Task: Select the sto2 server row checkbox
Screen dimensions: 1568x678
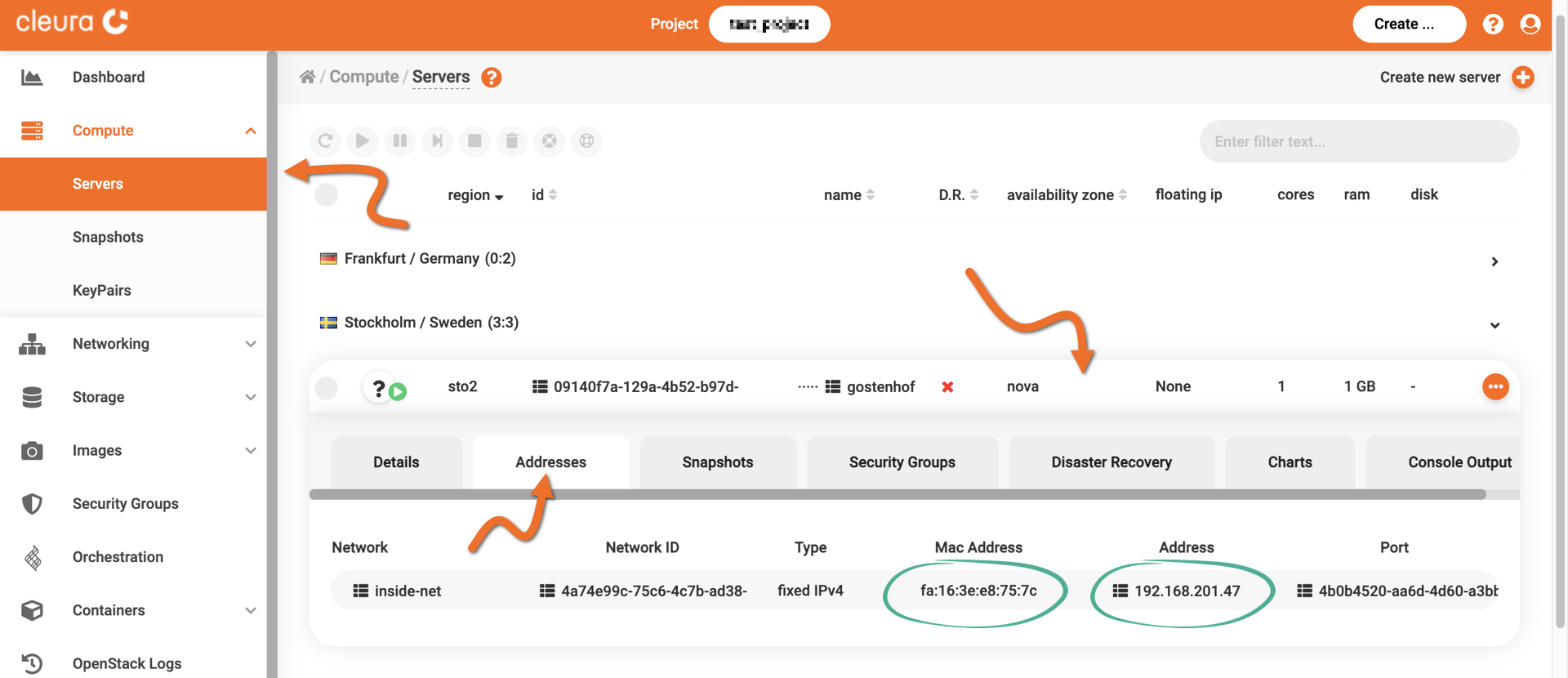Action: point(327,388)
